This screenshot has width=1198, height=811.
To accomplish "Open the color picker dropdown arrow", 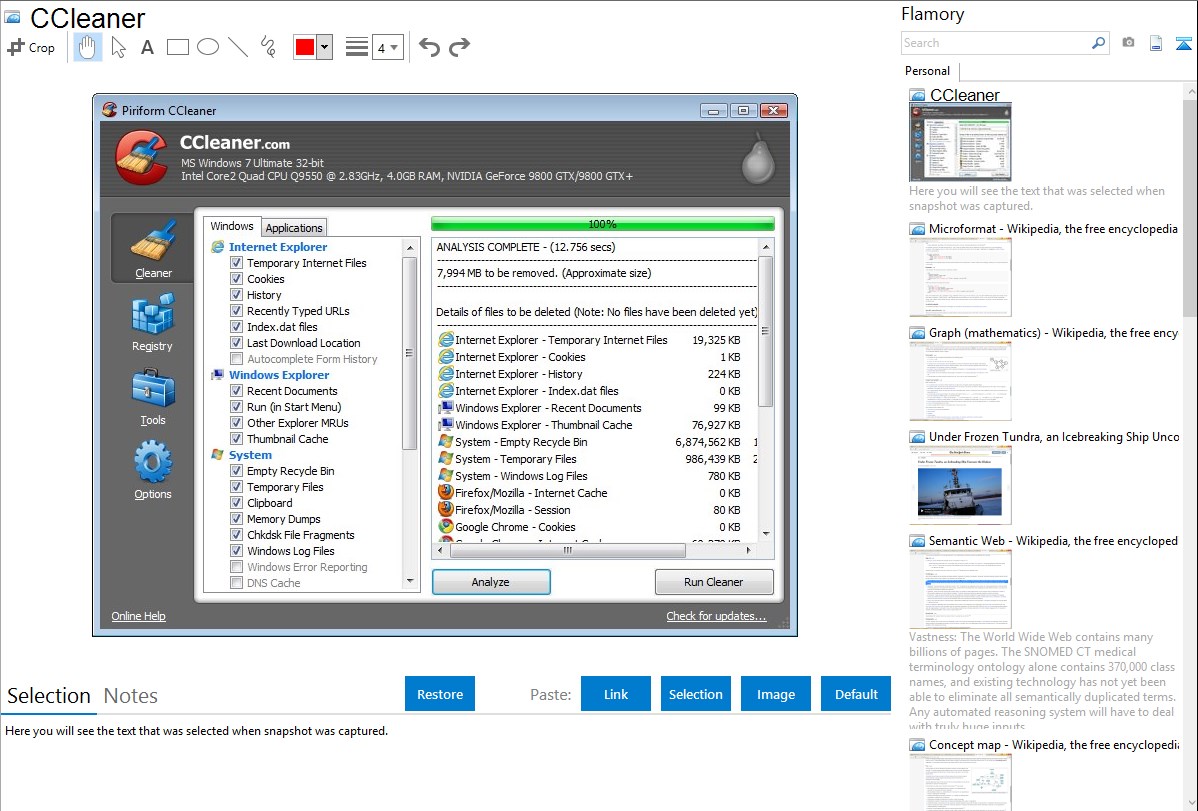I will point(324,47).
